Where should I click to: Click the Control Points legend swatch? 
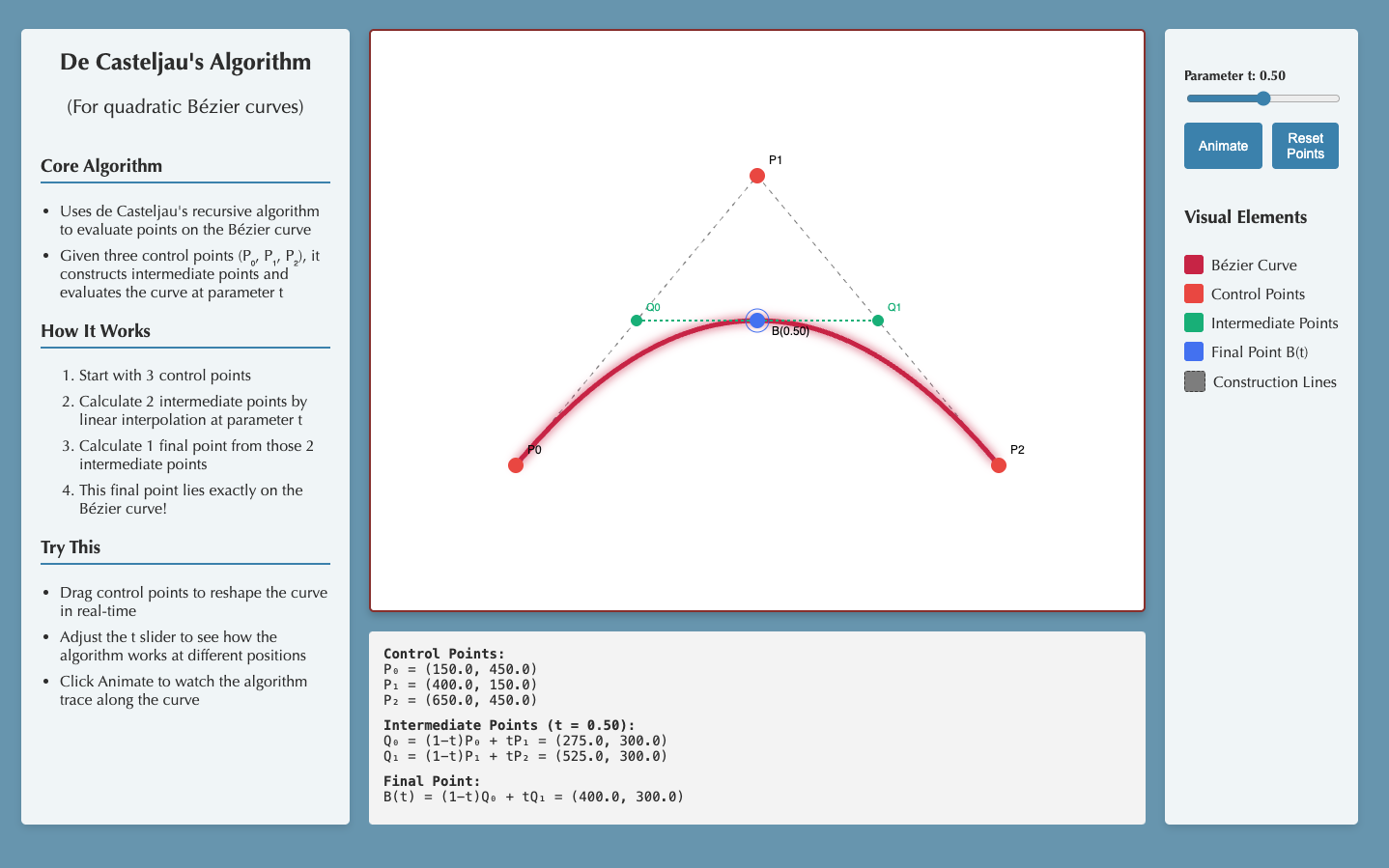(1194, 294)
